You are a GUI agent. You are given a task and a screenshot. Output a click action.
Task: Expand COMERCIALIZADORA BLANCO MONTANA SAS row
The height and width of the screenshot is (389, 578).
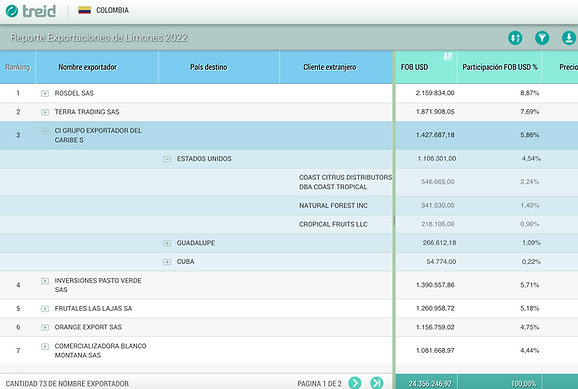tap(45, 346)
